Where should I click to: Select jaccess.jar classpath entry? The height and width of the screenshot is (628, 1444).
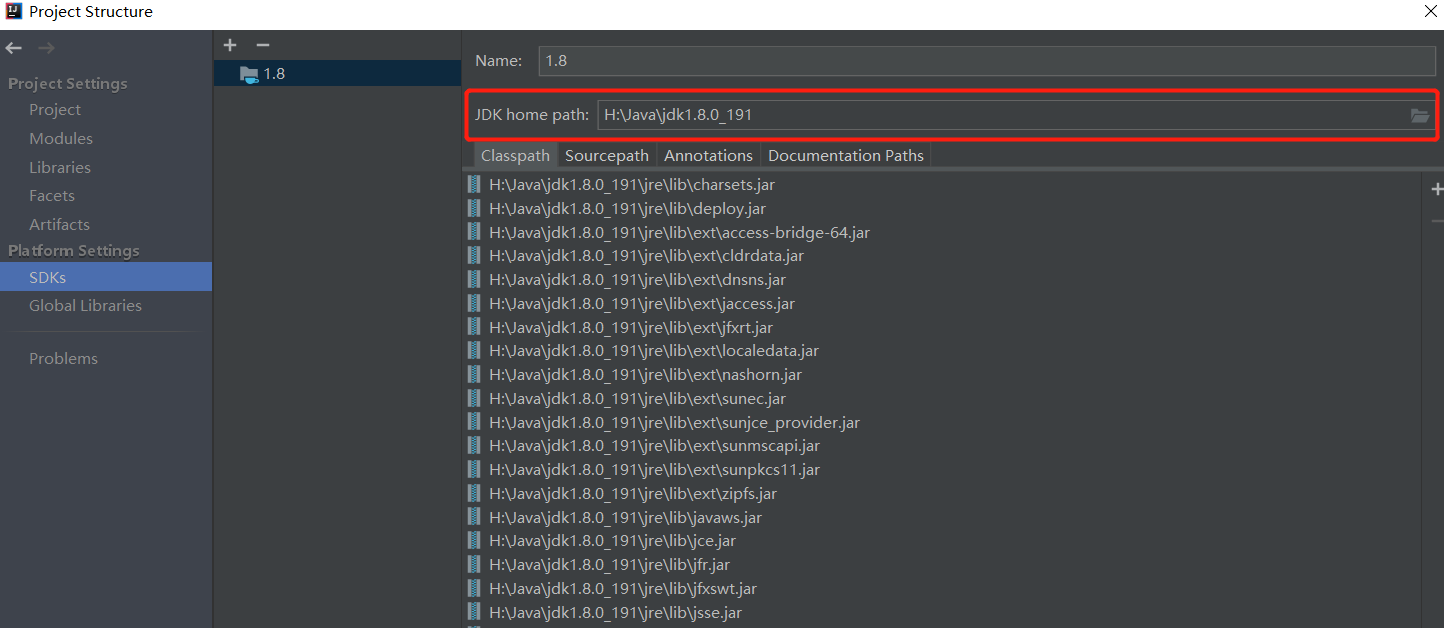642,304
